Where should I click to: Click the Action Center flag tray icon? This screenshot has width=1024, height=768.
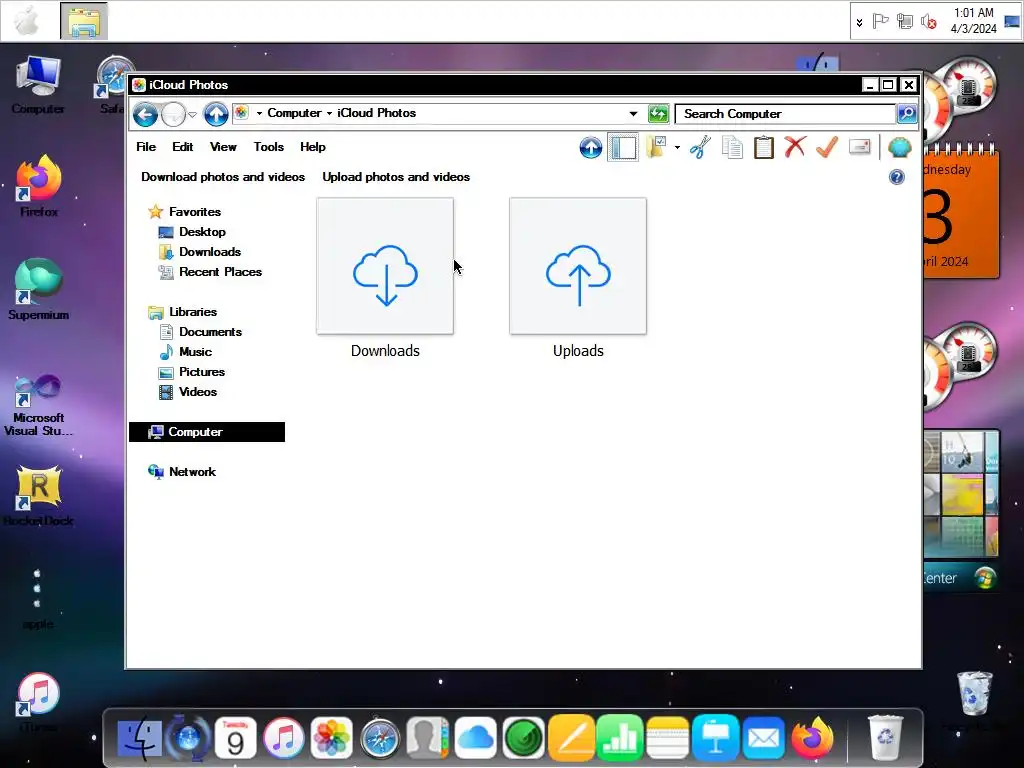tap(880, 22)
